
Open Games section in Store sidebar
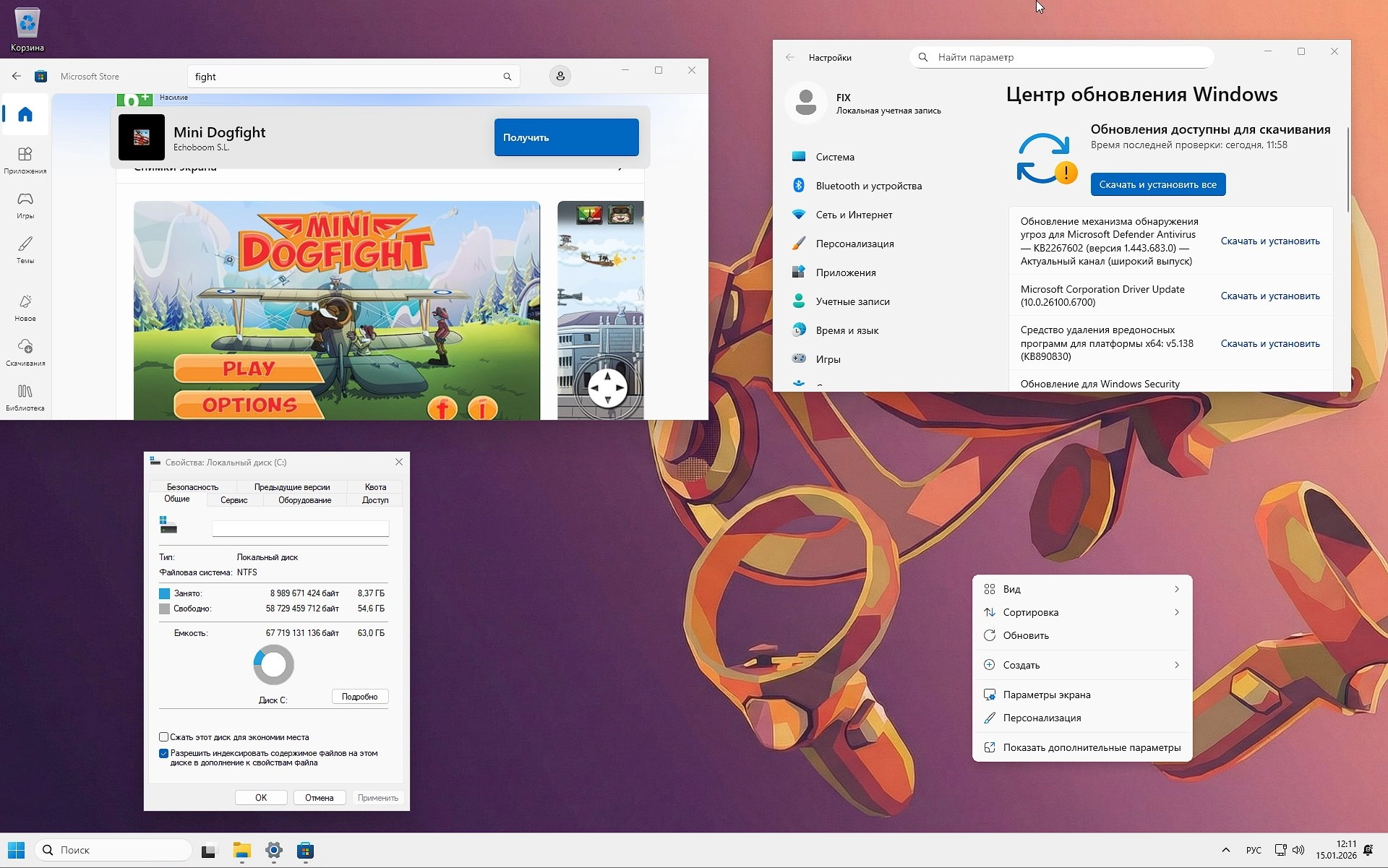[25, 205]
